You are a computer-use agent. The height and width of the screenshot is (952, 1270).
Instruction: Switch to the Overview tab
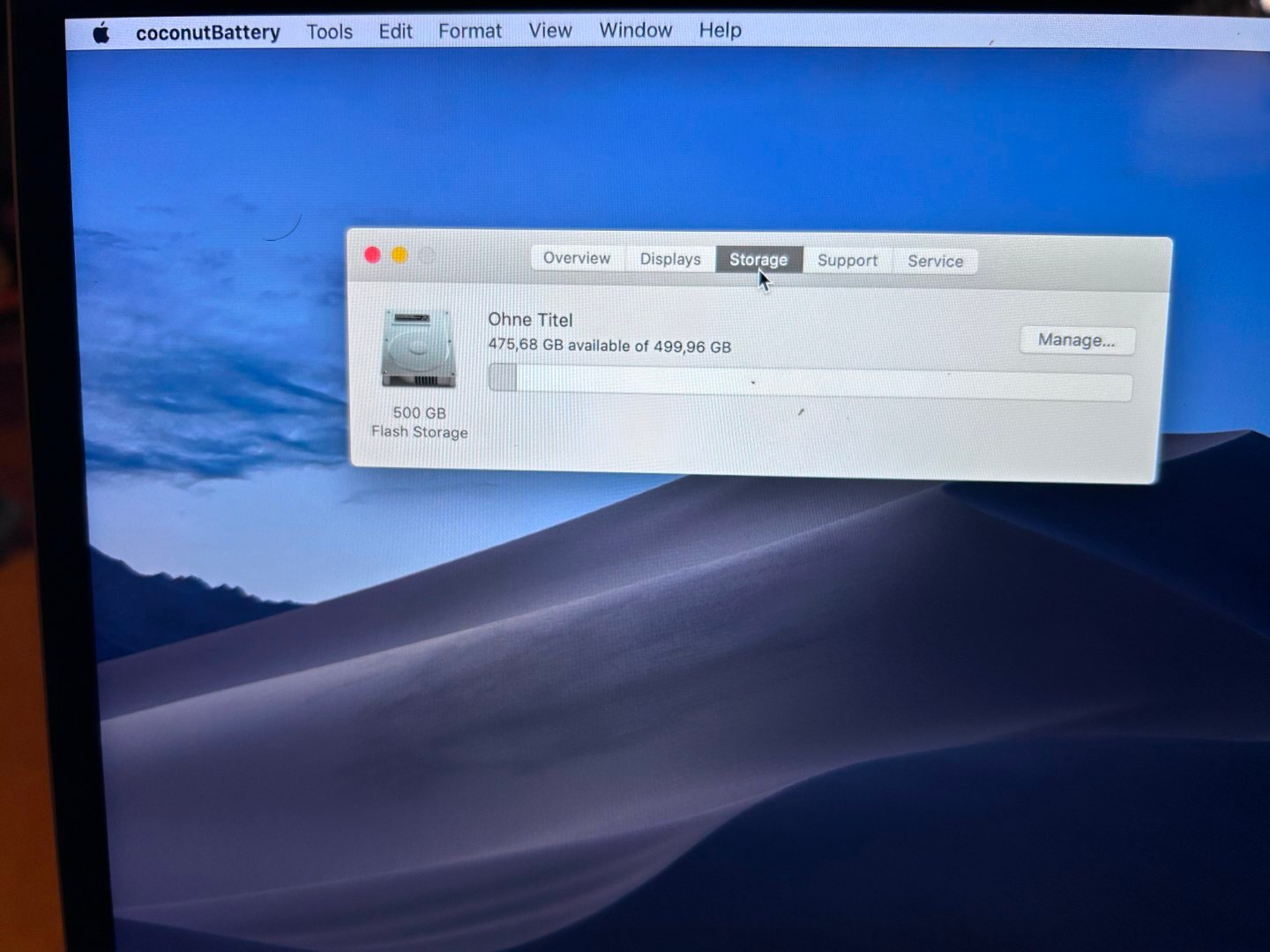pos(577,257)
